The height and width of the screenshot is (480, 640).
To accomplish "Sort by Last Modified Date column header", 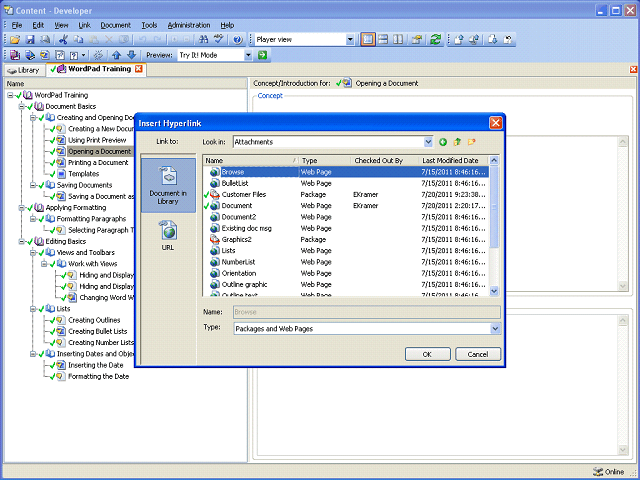I will pyautogui.click(x=453, y=161).
